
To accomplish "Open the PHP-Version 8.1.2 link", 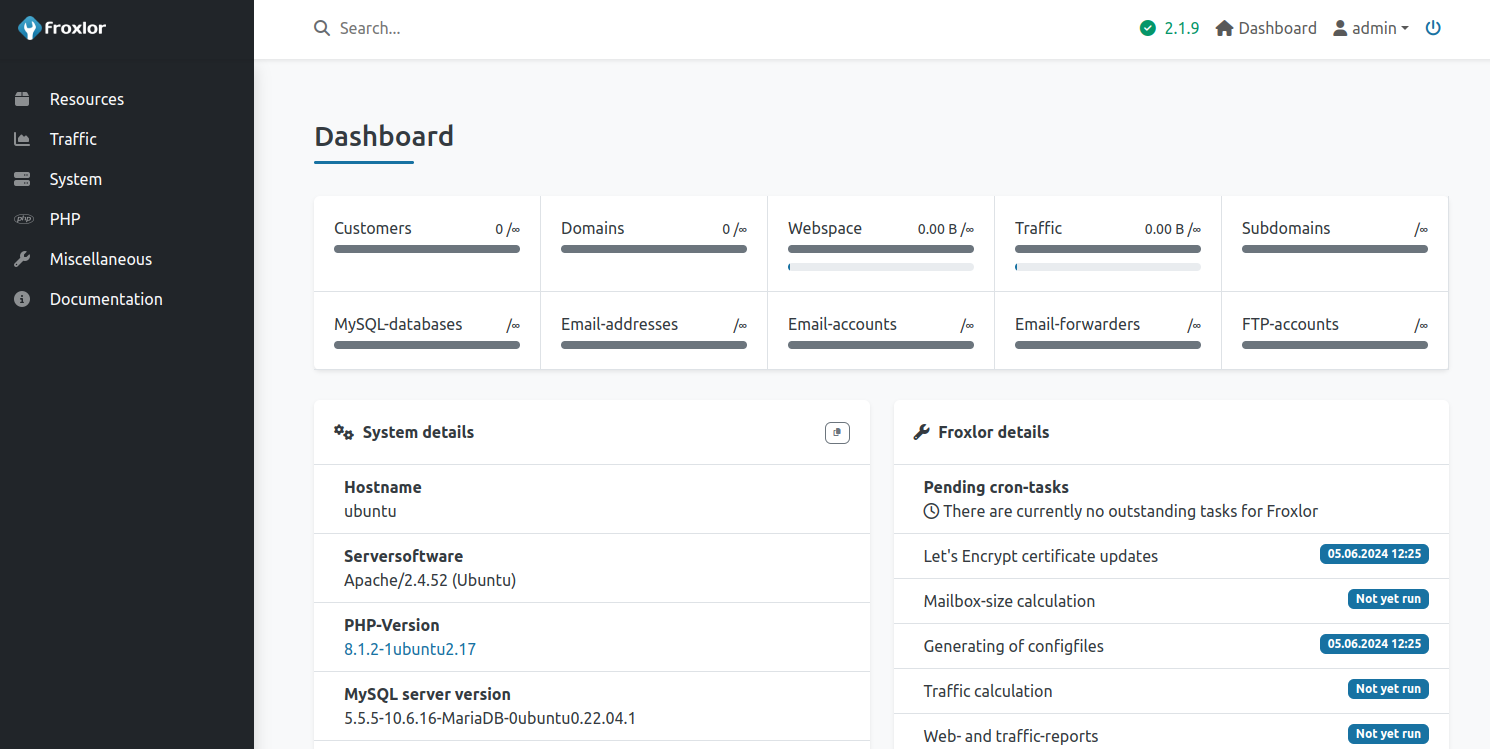I will tap(410, 648).
